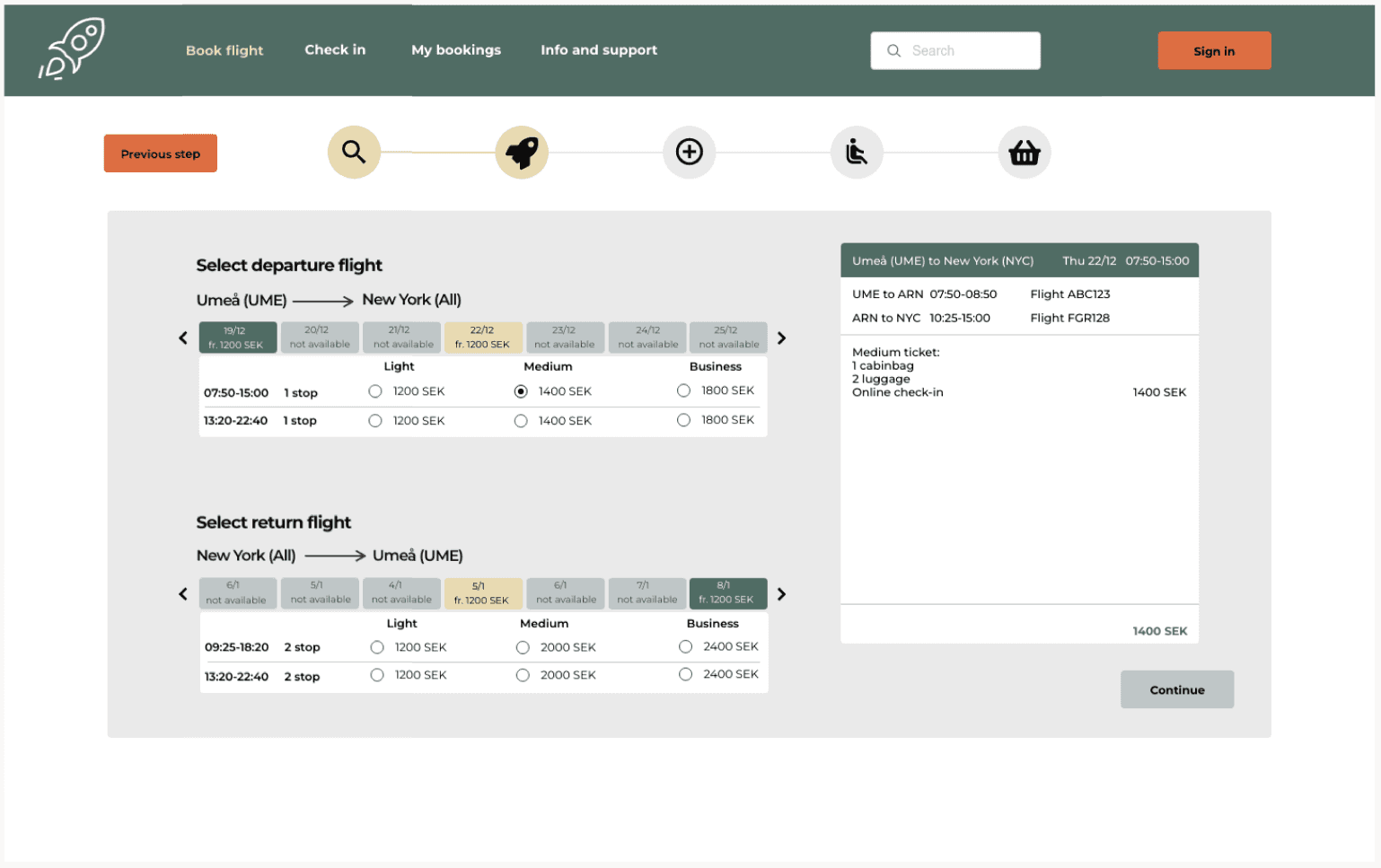
Task: Open the search step magnifier icon
Action: 354,152
